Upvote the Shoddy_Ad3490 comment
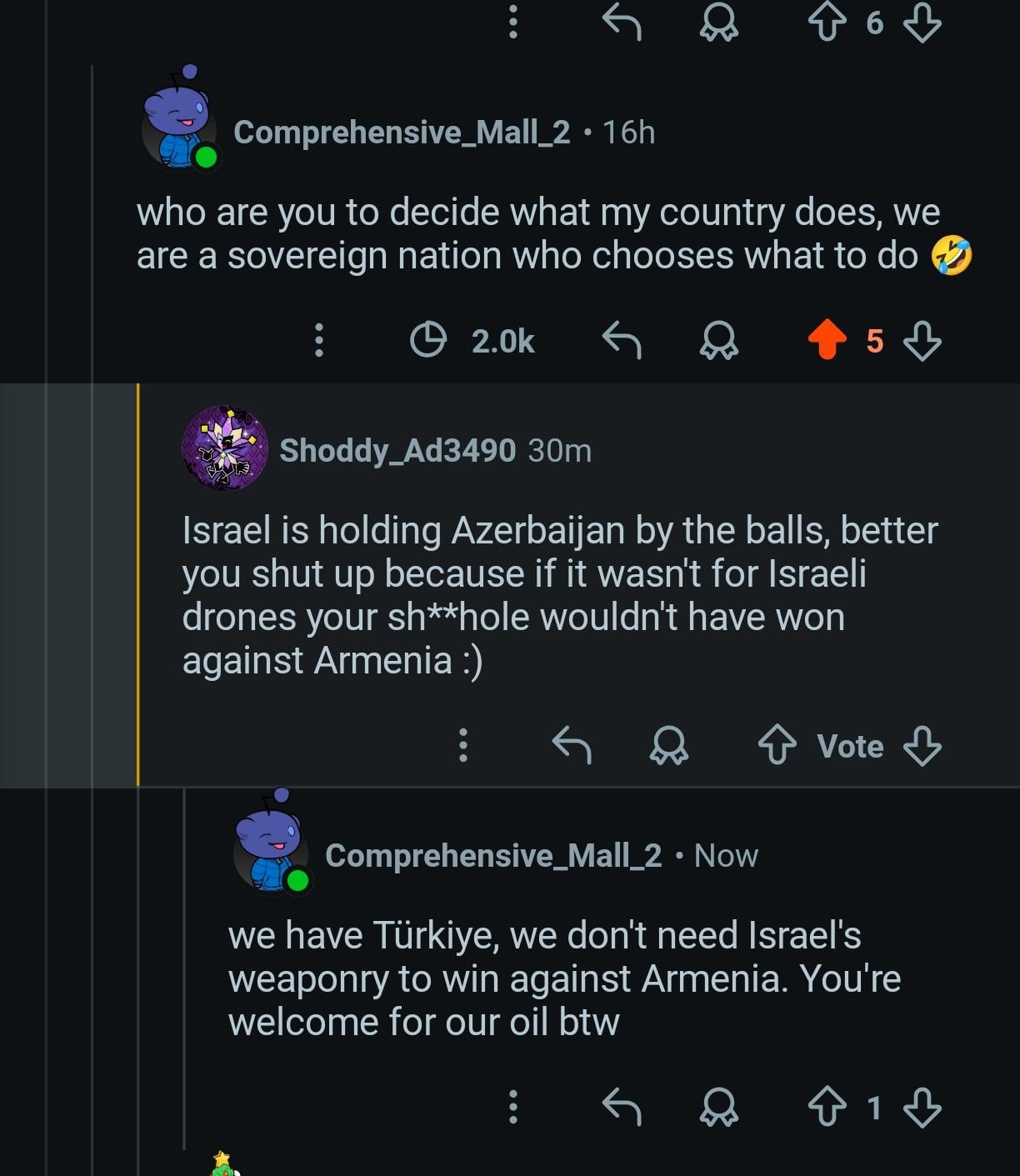This screenshot has width=1020, height=1176. 777,745
